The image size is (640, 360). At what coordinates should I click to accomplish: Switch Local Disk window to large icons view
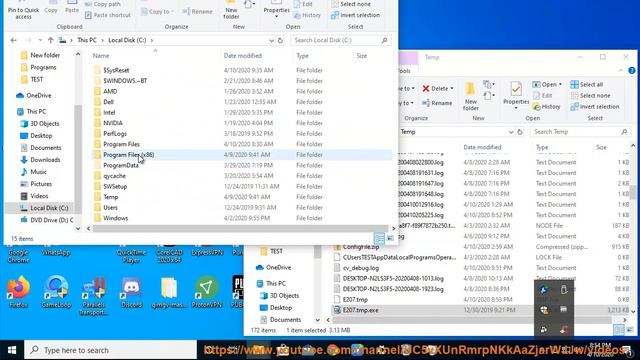[390, 238]
